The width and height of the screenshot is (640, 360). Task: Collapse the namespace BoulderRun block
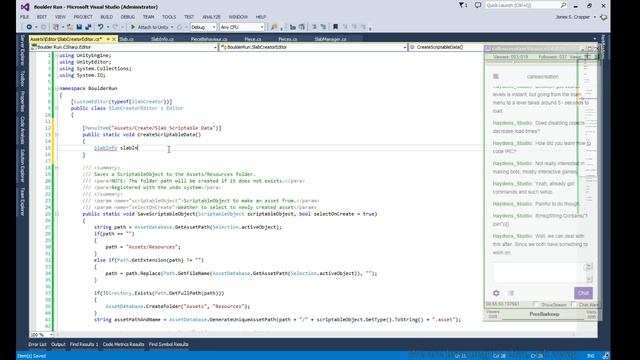57,88
